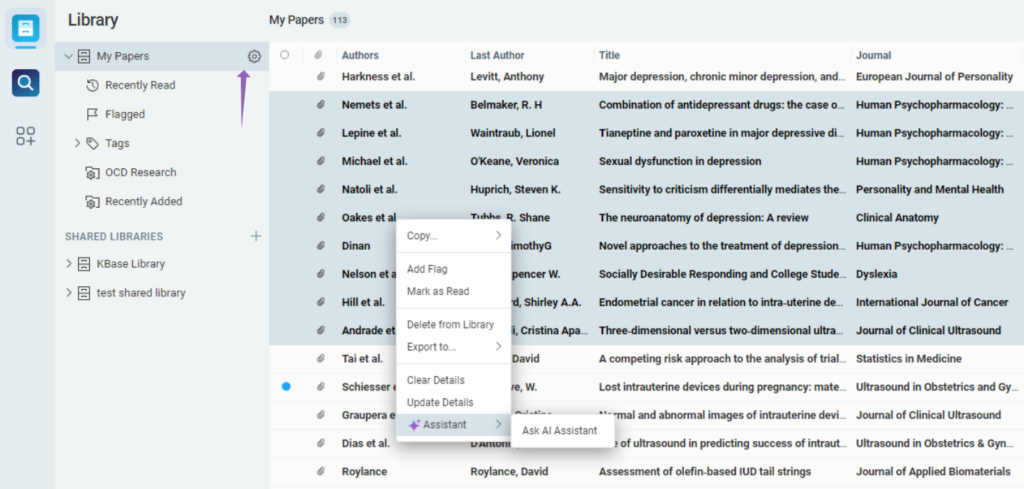Viewport: 1024px width, 489px height.
Task: Open My Papers settings gear
Action: click(254, 57)
